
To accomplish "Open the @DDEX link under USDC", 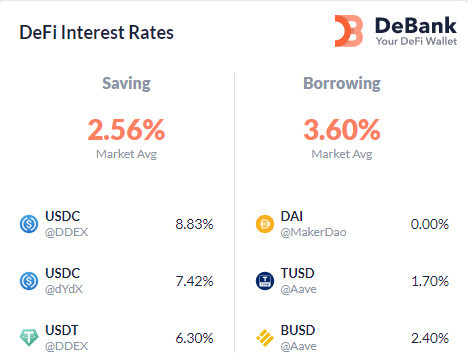I will 66,232.
